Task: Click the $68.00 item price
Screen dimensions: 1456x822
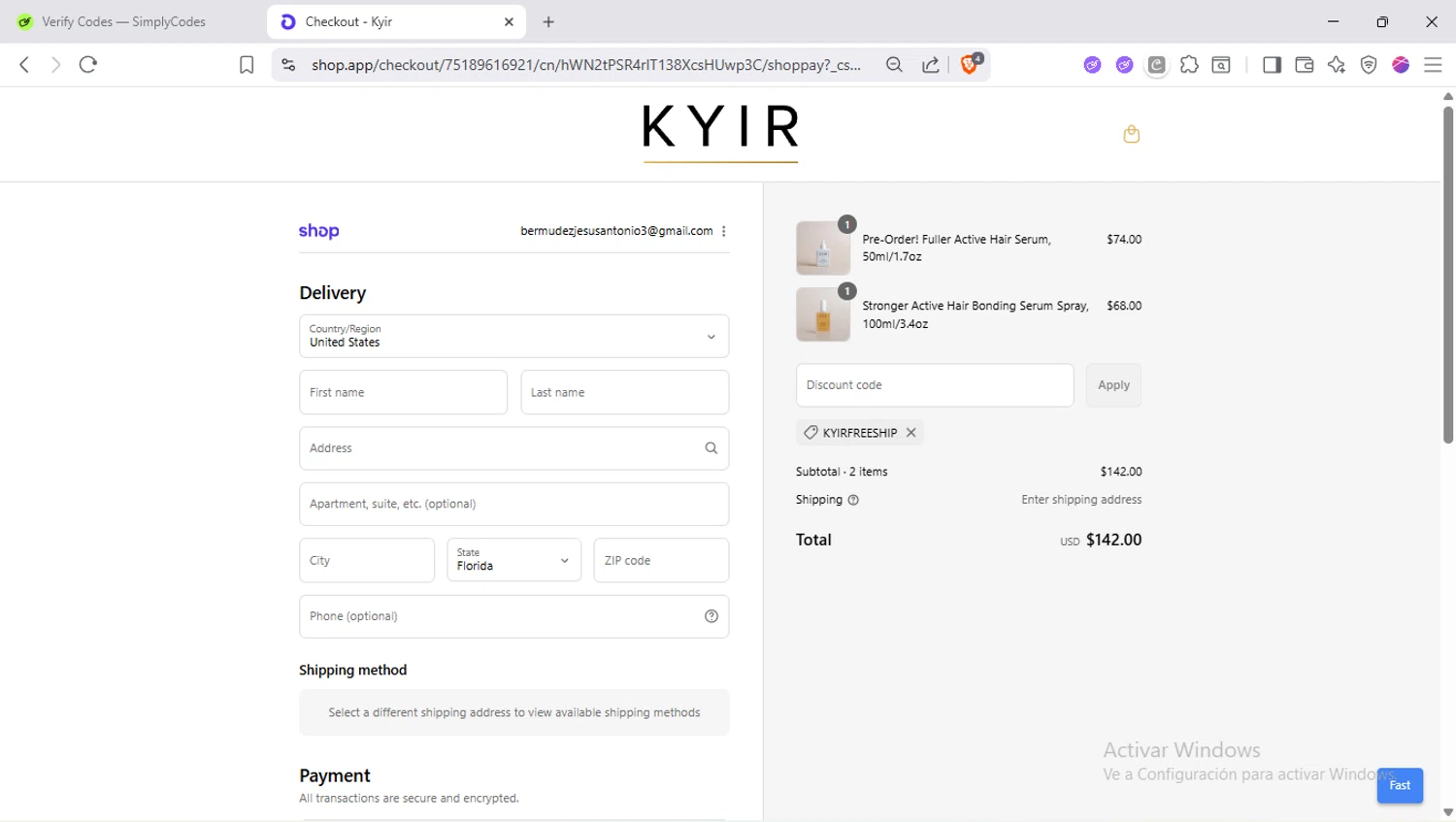Action: click(x=1124, y=306)
